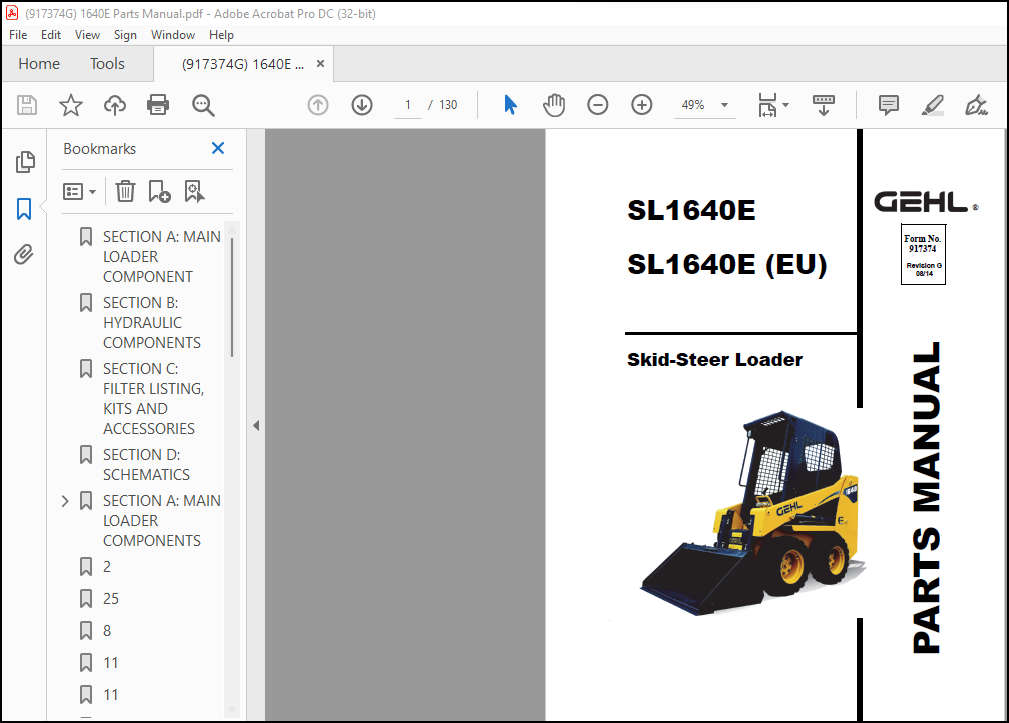Delete selected bookmark trash icon
1009x723 pixels.
(125, 191)
